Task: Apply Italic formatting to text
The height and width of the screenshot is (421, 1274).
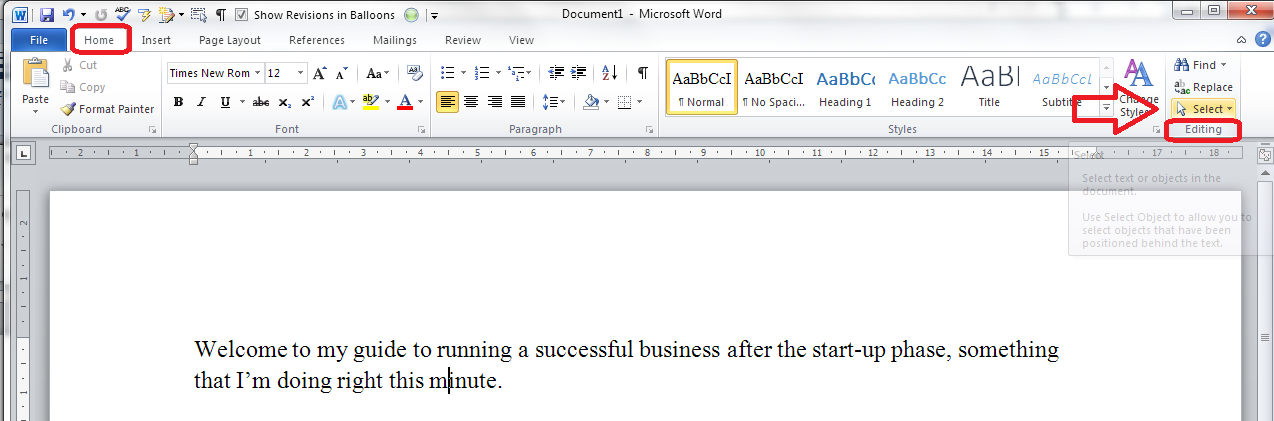Action: 202,102
